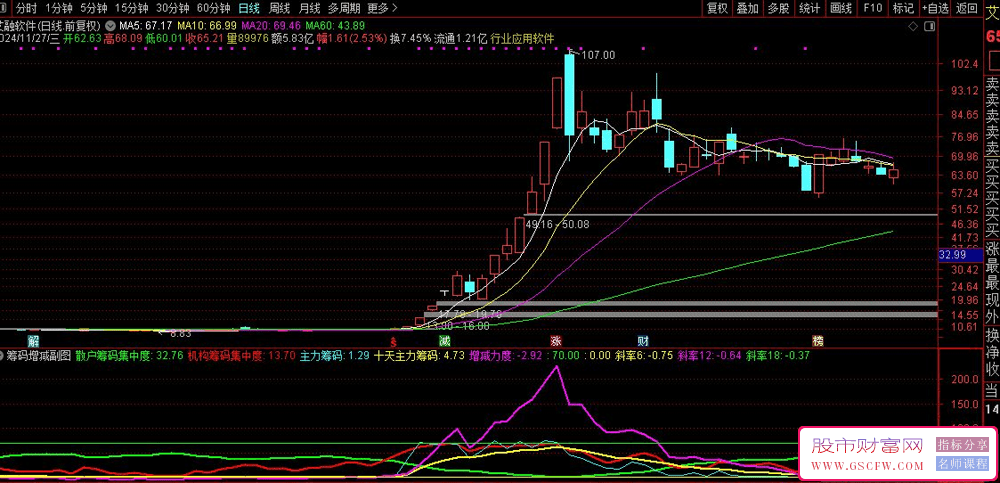
Task: Select the 5分钟 period tab
Action: [93, 8]
